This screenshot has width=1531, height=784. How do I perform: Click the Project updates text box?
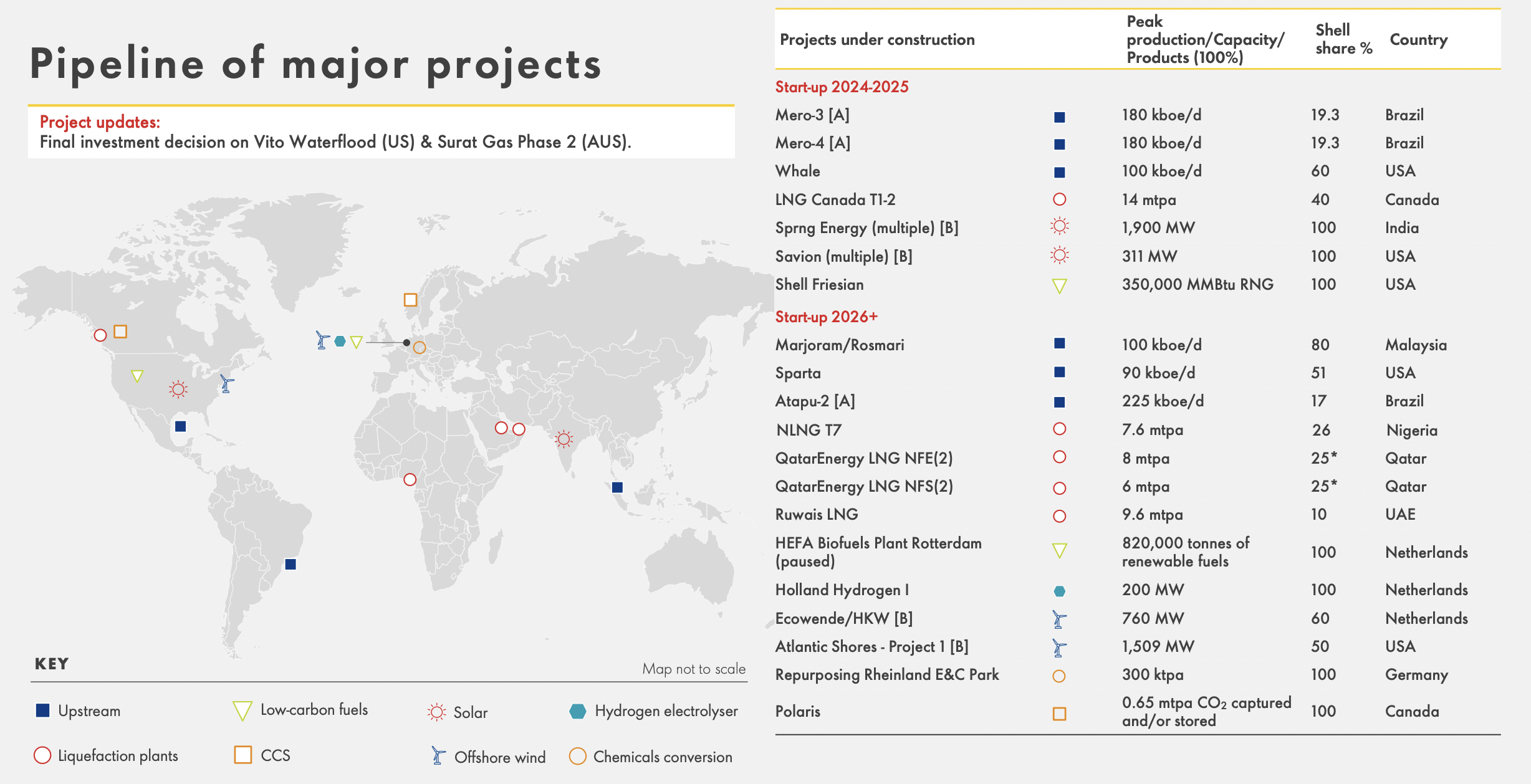381,132
